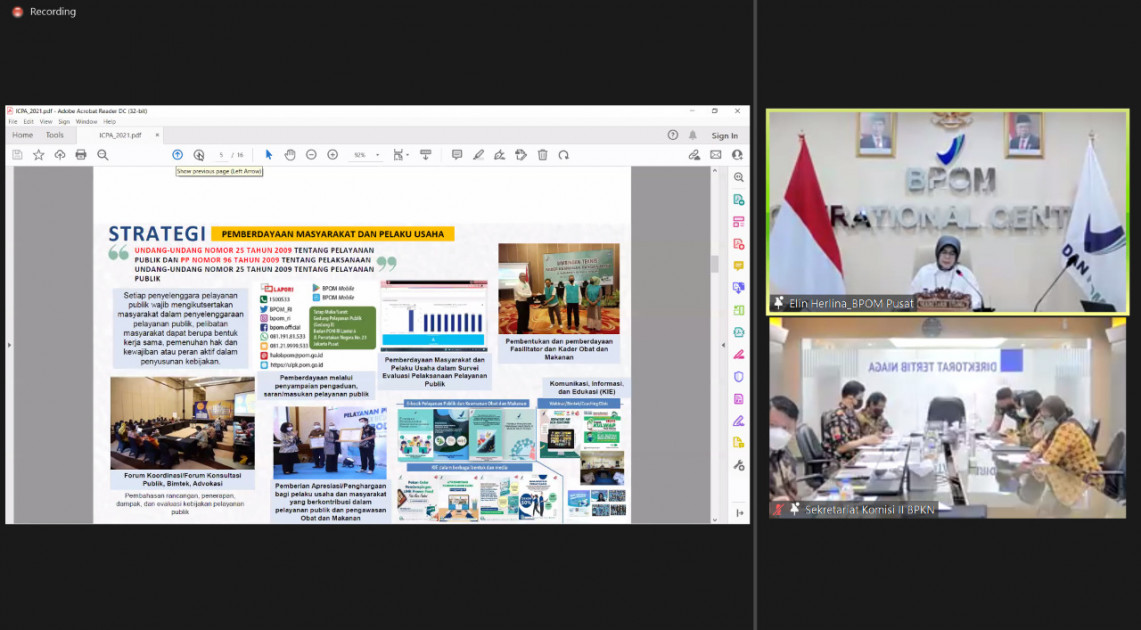Screen dimensions: 1141x630
Task: Select the Hand pan tool
Action: click(x=290, y=155)
